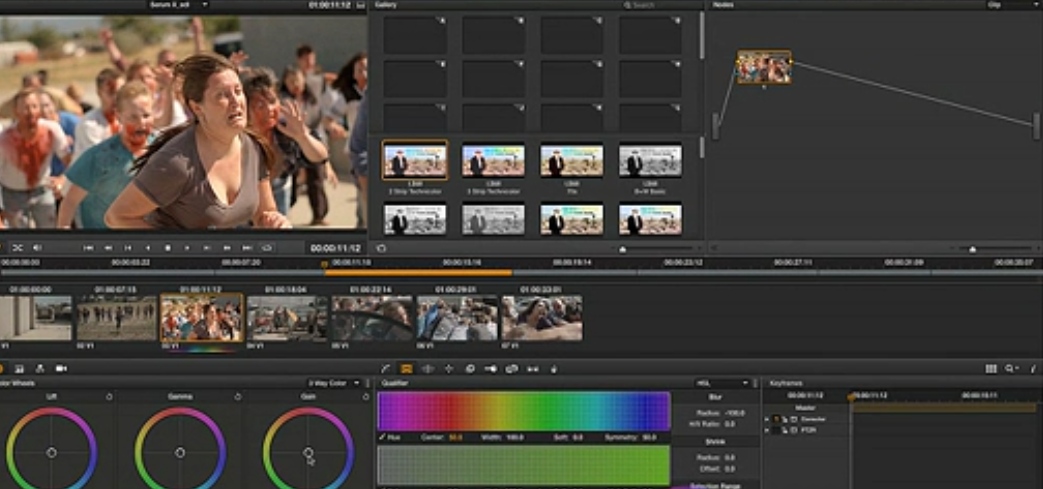The width and height of the screenshot is (1043, 489).
Task: Open the Power Window palette icon
Action: coord(428,369)
